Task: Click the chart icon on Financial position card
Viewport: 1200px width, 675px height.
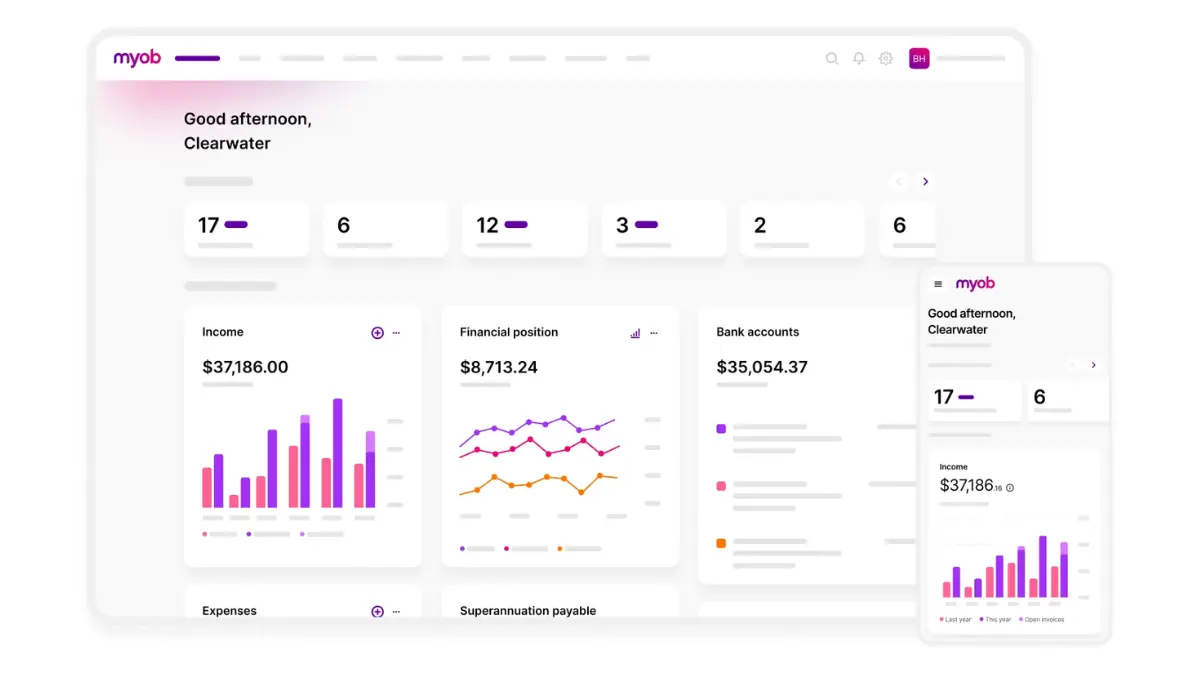Action: tap(637, 332)
